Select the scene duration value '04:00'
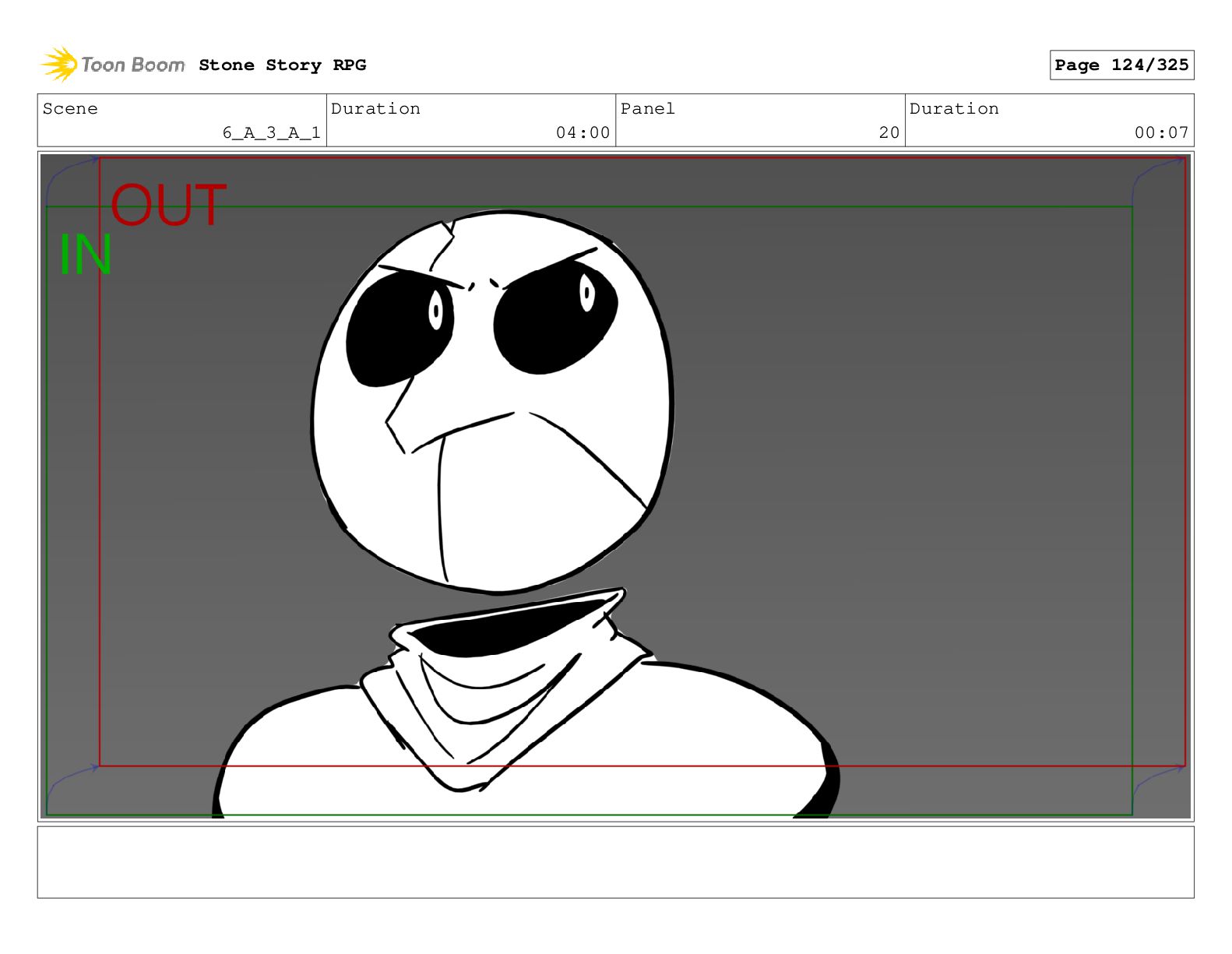 tap(583, 133)
